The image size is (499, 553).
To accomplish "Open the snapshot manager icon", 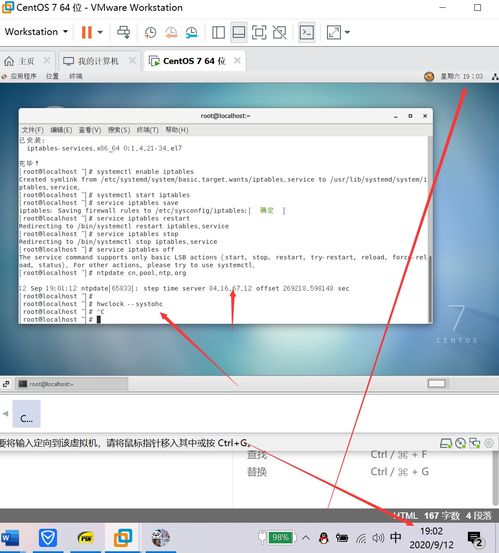I will tap(191, 32).
